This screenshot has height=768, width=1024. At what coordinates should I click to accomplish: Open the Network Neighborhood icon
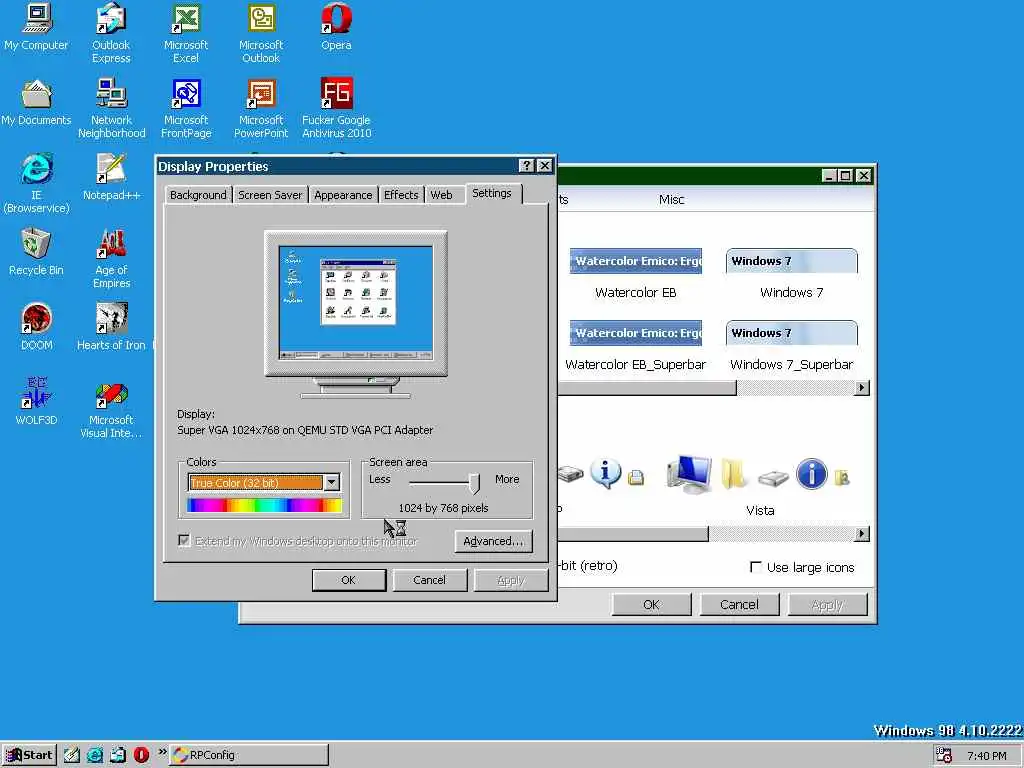click(x=112, y=108)
